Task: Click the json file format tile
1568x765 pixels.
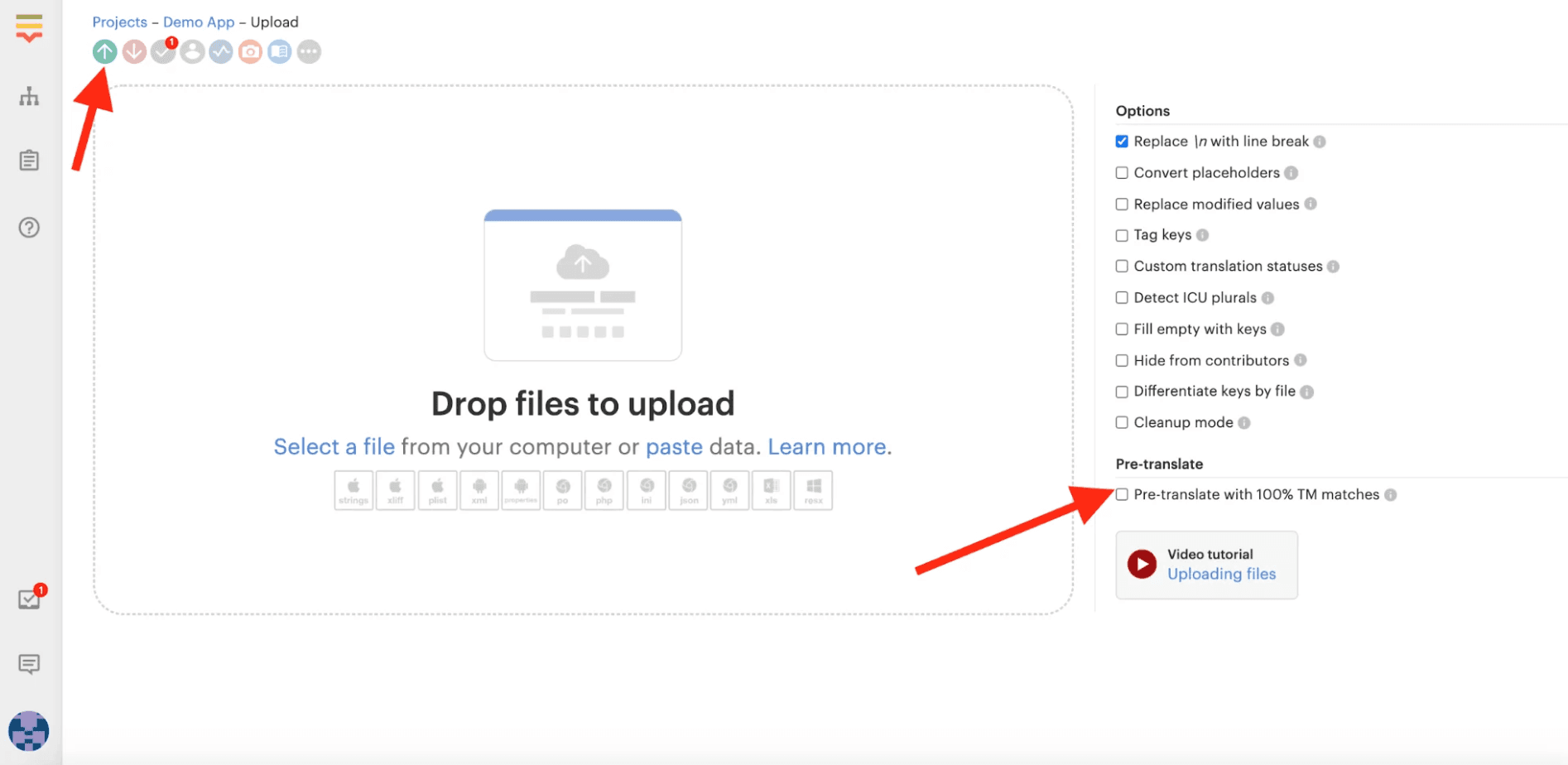Action: [x=689, y=490]
